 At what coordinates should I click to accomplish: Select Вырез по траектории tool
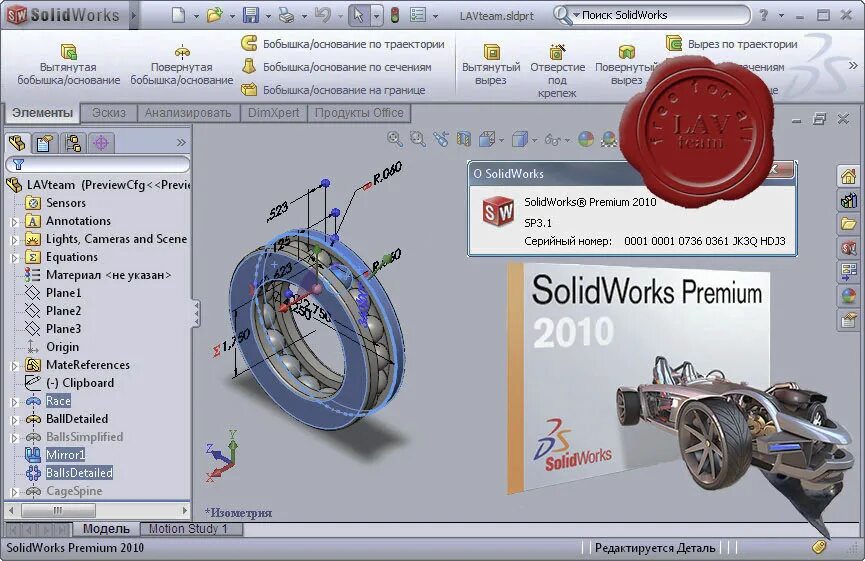point(731,44)
